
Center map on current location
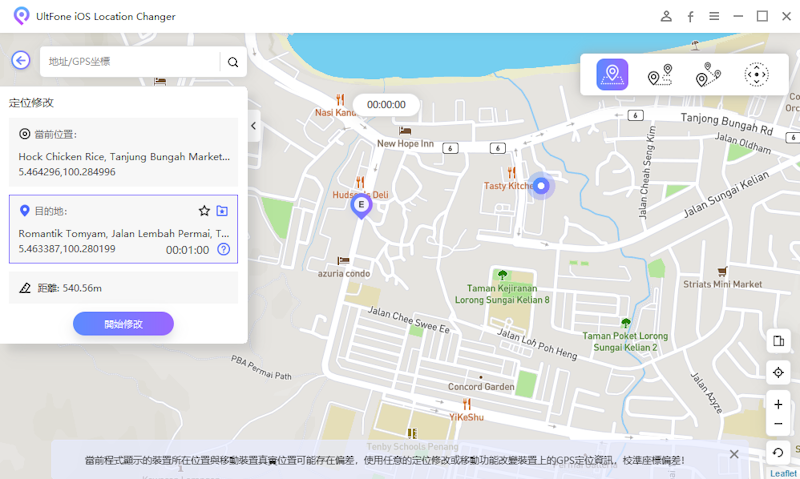pos(778,372)
